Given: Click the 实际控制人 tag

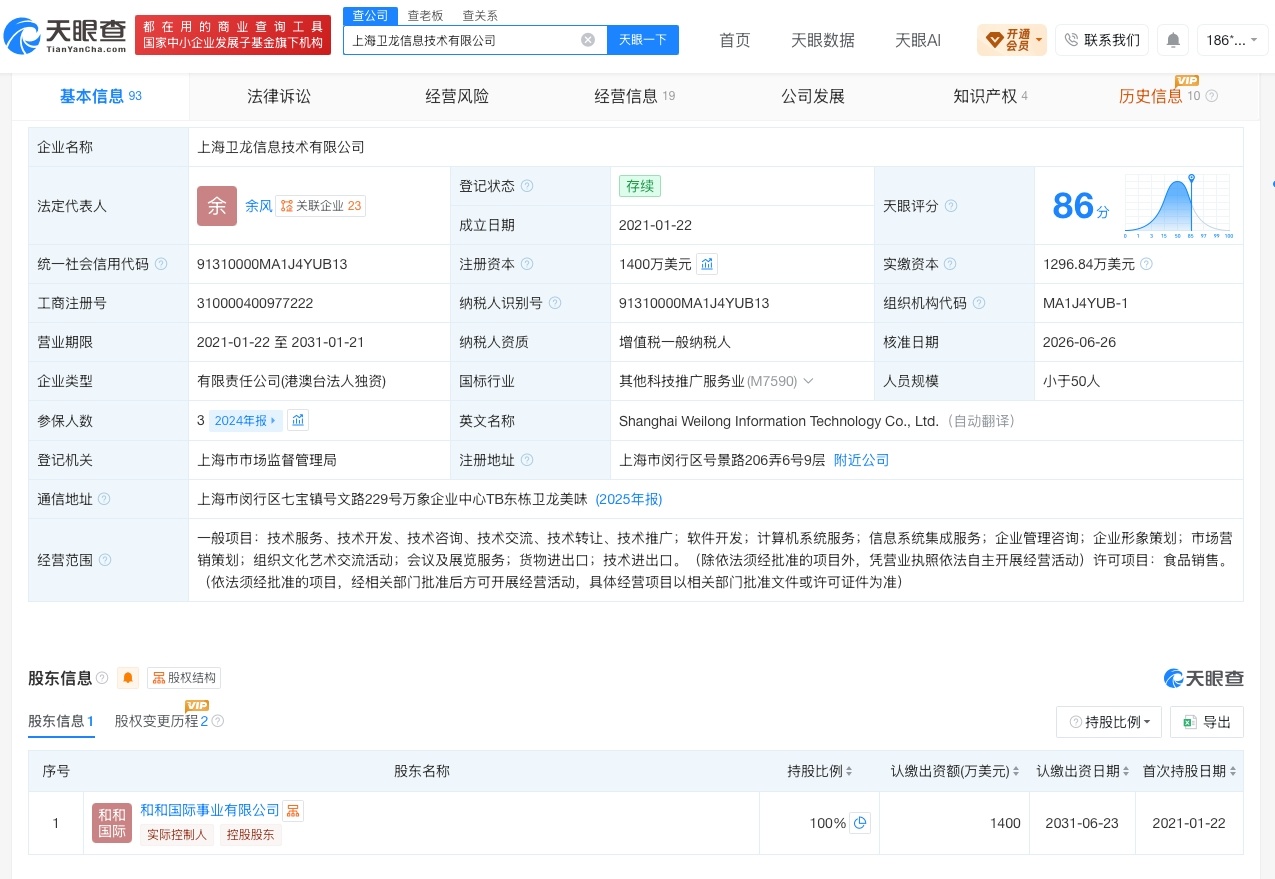Looking at the screenshot, I should click(x=177, y=835).
